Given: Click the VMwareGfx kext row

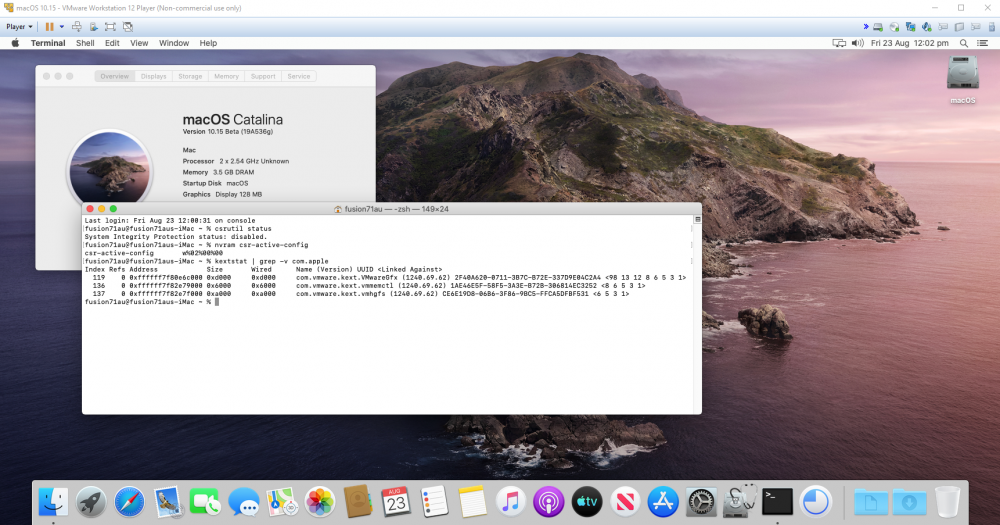Looking at the screenshot, I should tap(388, 277).
